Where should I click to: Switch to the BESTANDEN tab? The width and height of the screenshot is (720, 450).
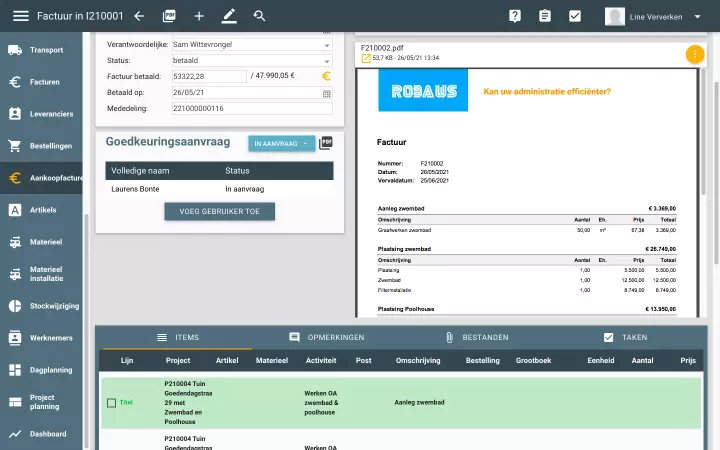pos(478,338)
